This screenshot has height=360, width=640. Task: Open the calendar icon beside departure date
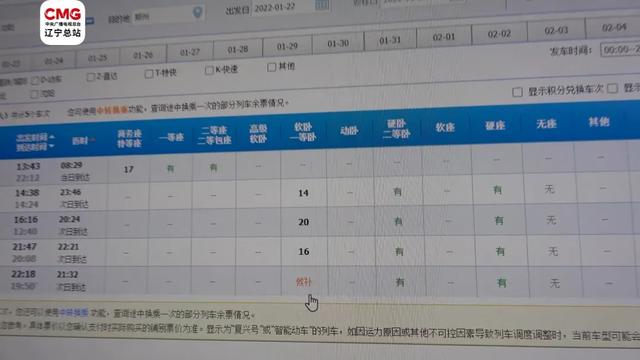click(x=322, y=4)
